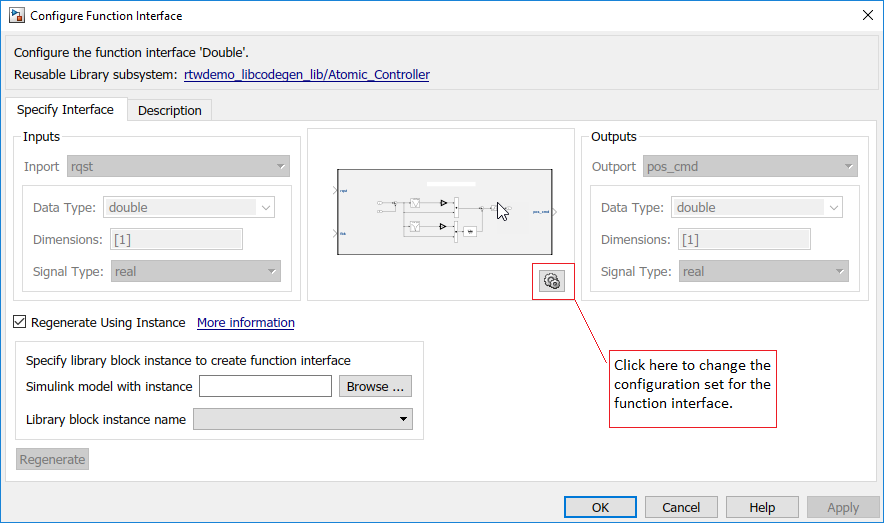The height and width of the screenshot is (523, 884).
Task: Click the configuration set gear icon
Action: click(552, 281)
